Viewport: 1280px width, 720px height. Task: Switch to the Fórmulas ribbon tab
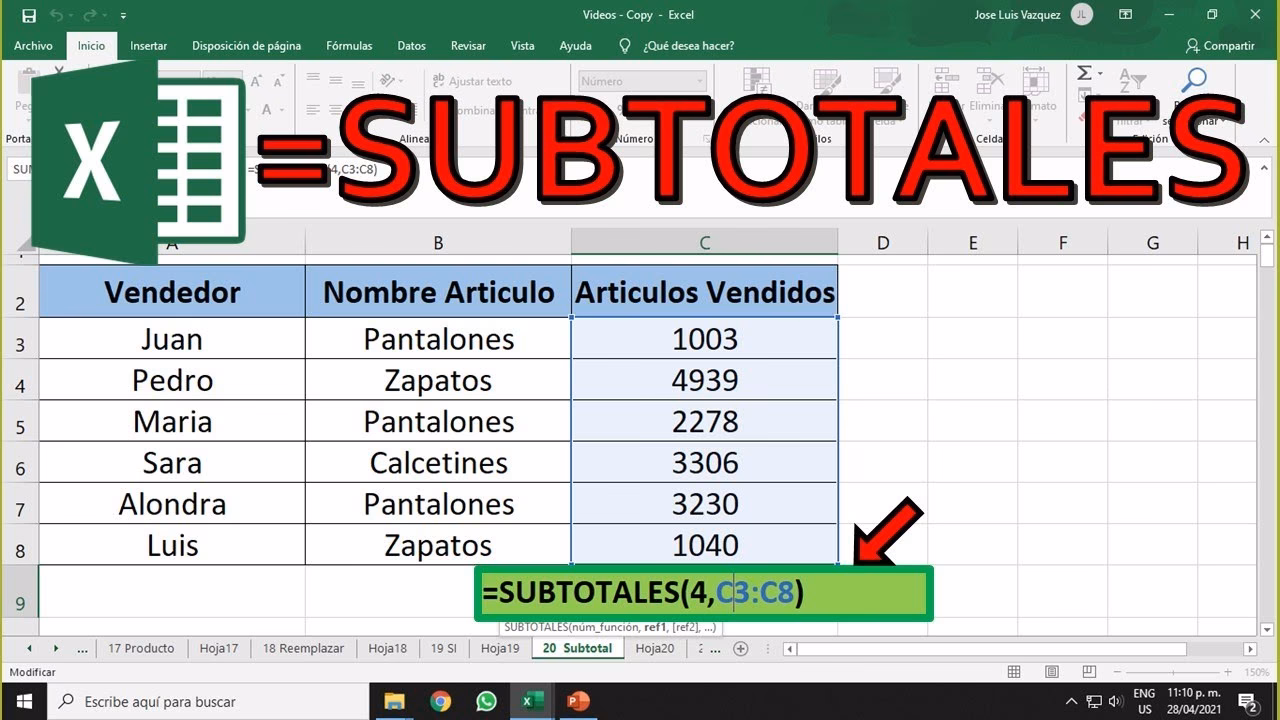coord(349,46)
